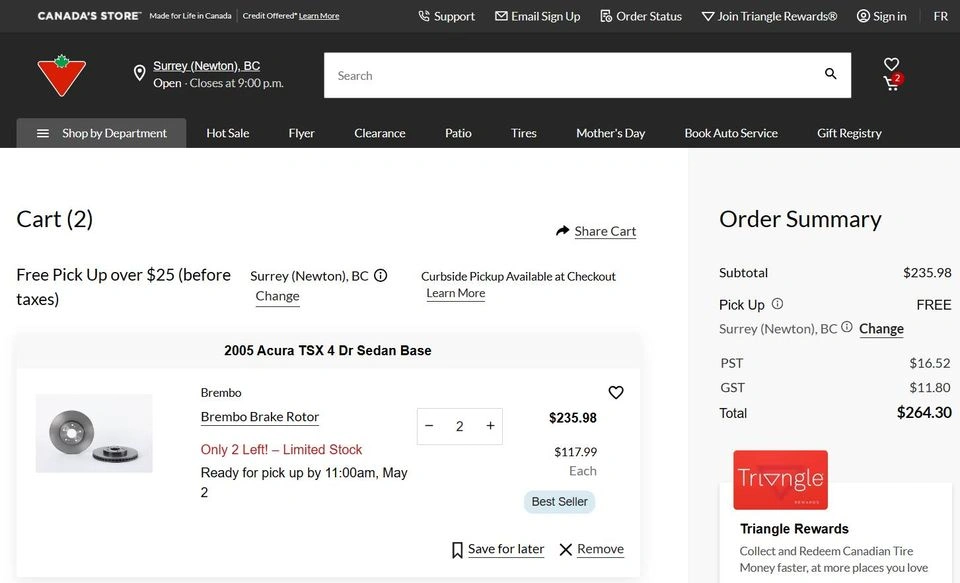This screenshot has height=583, width=960.
Task: Click the Shop by Department hamburger icon
Action: coord(43,133)
